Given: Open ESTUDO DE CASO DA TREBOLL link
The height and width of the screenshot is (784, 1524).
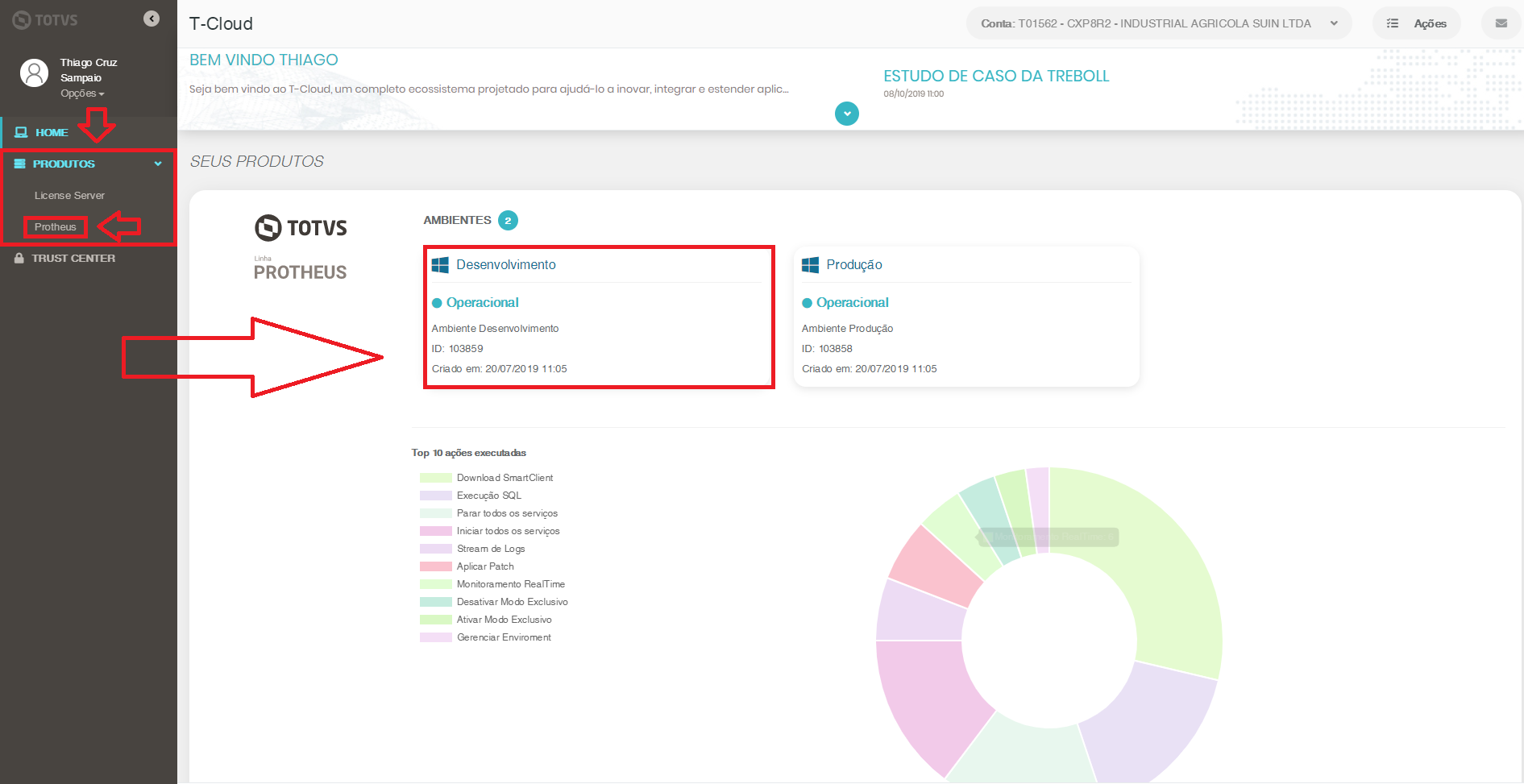Looking at the screenshot, I should point(996,76).
